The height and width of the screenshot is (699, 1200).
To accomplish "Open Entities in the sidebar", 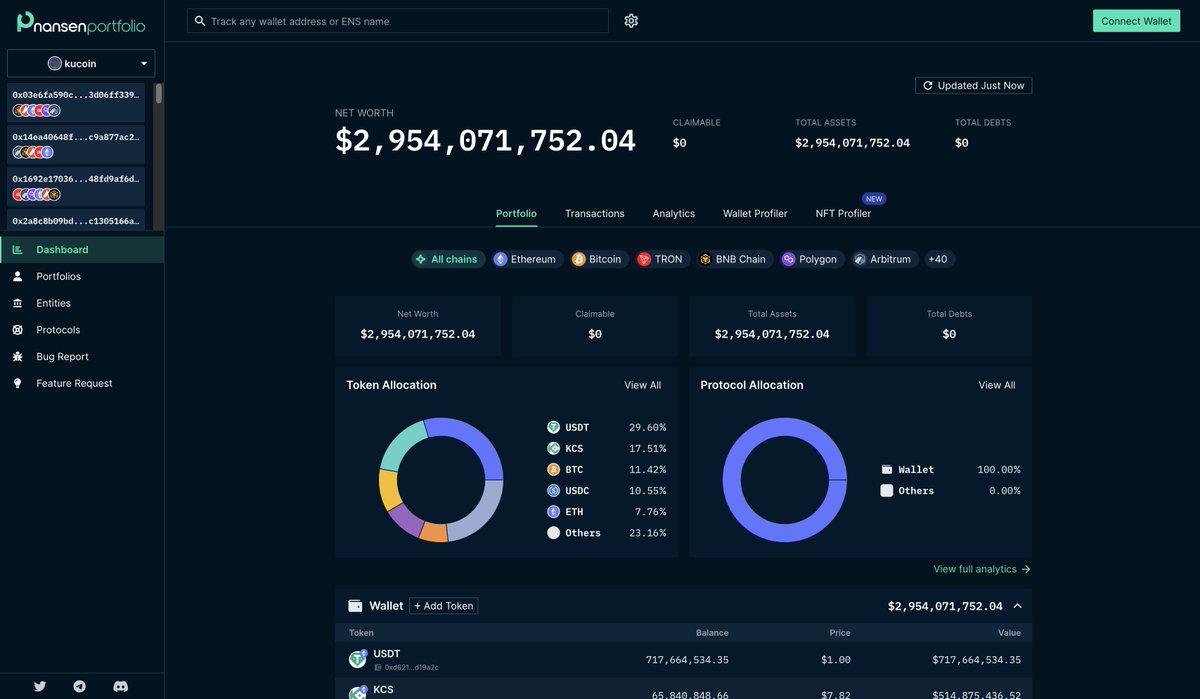I will point(82,303).
